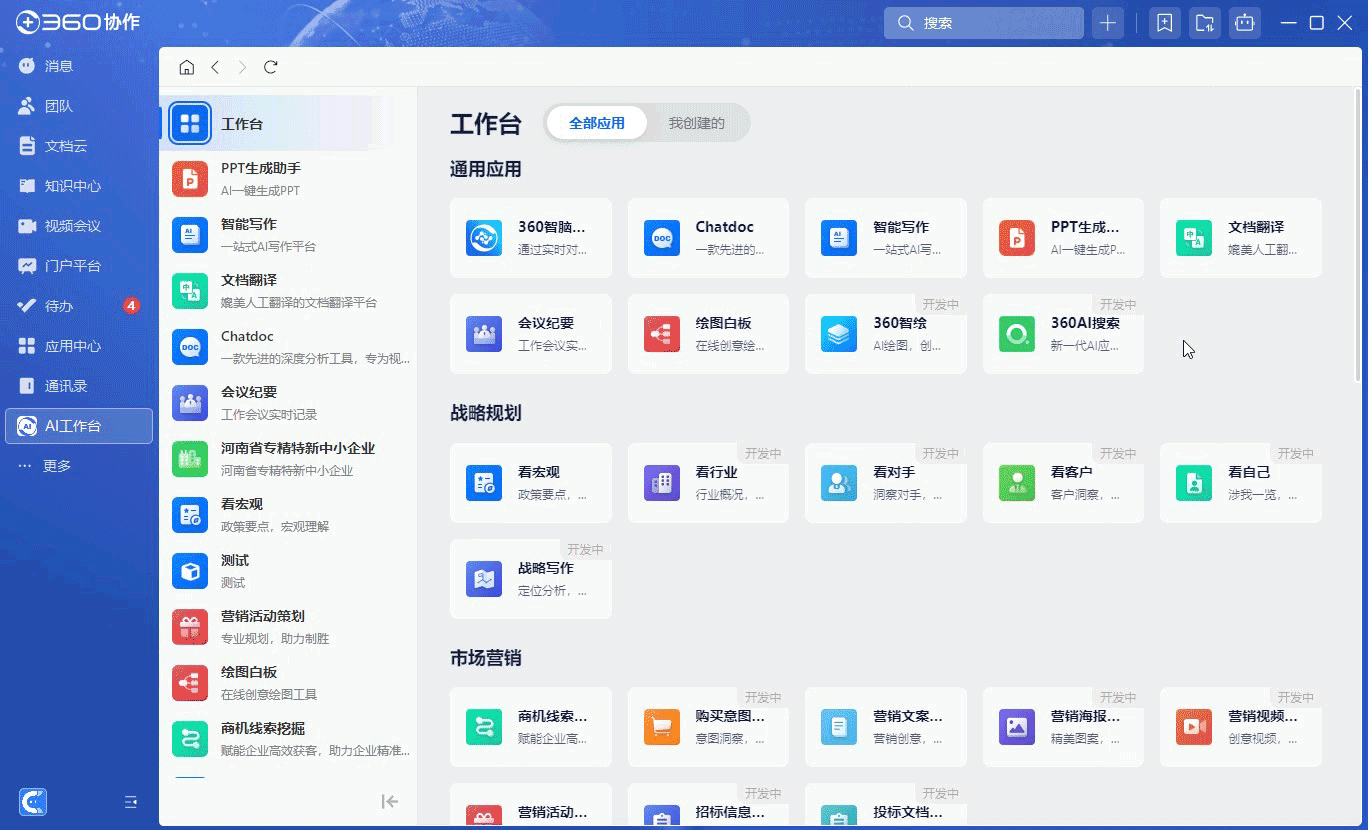Open 营销活动策划 in the app list

(x=288, y=627)
